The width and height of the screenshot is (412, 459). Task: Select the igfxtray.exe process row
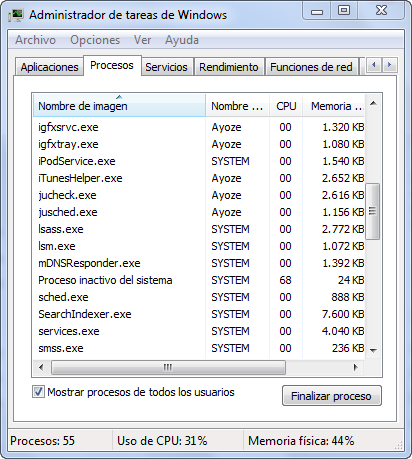[199, 144]
